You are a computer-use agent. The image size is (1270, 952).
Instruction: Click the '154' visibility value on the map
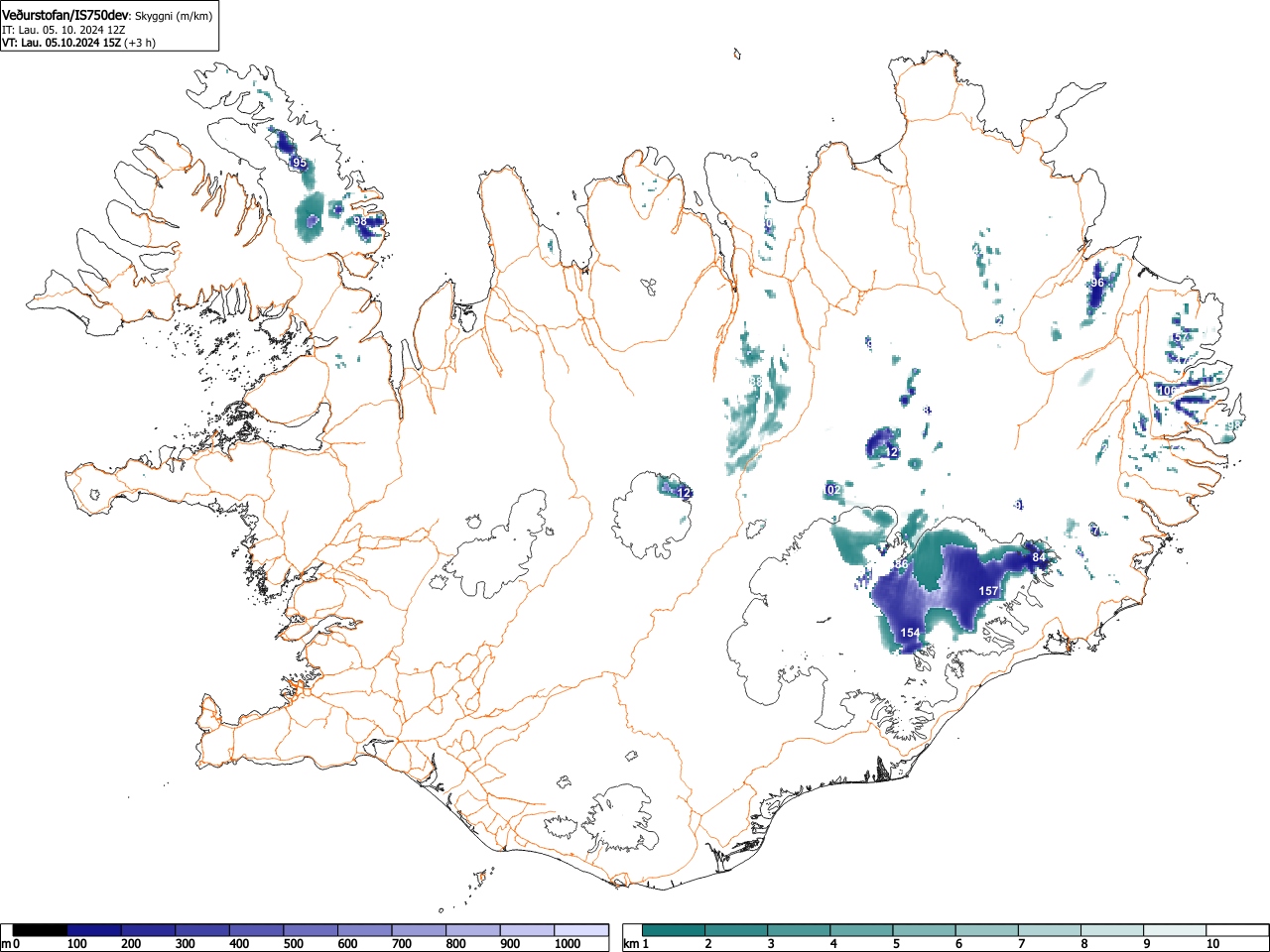click(x=910, y=633)
